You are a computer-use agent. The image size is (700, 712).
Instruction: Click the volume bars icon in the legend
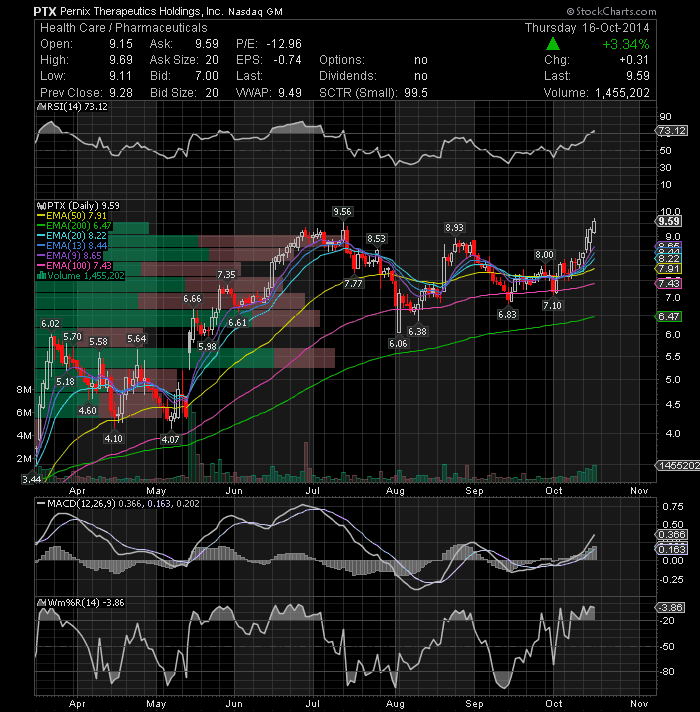[x=41, y=276]
